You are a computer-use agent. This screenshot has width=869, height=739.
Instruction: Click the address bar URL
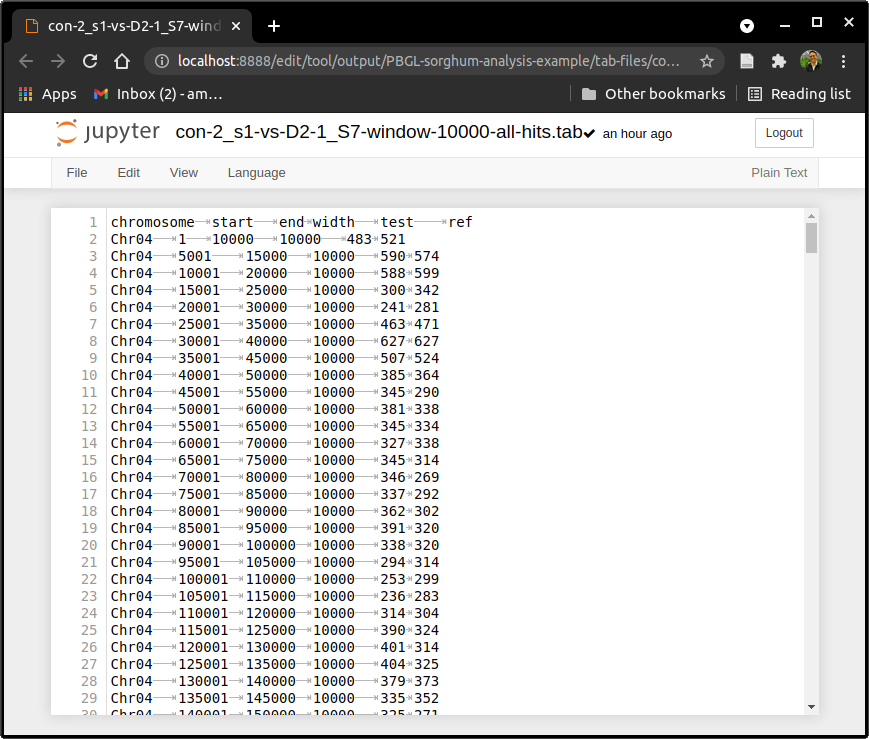428,61
